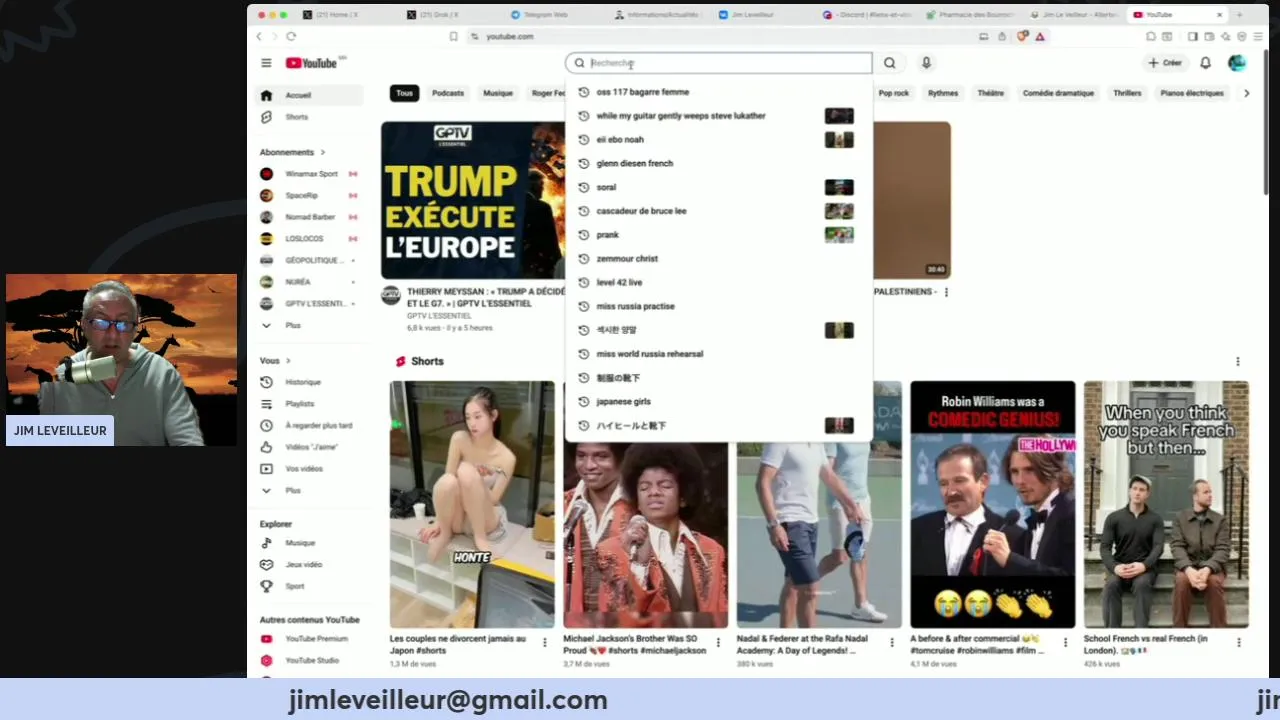Viewport: 1280px width, 720px height.
Task: Open À regarder plus tard
Action: point(310,425)
